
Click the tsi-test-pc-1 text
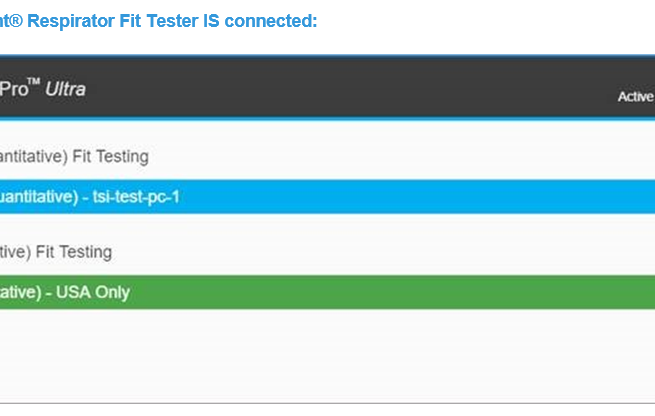click(136, 196)
